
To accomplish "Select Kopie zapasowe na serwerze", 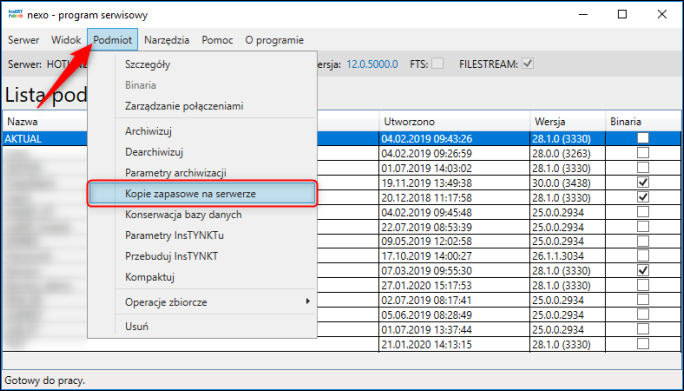I will (x=202, y=194).
